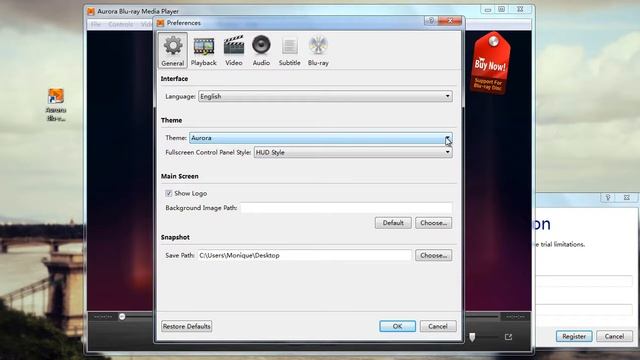Open Controls menu in Aurora player
640x360 pixels.
(x=121, y=24)
